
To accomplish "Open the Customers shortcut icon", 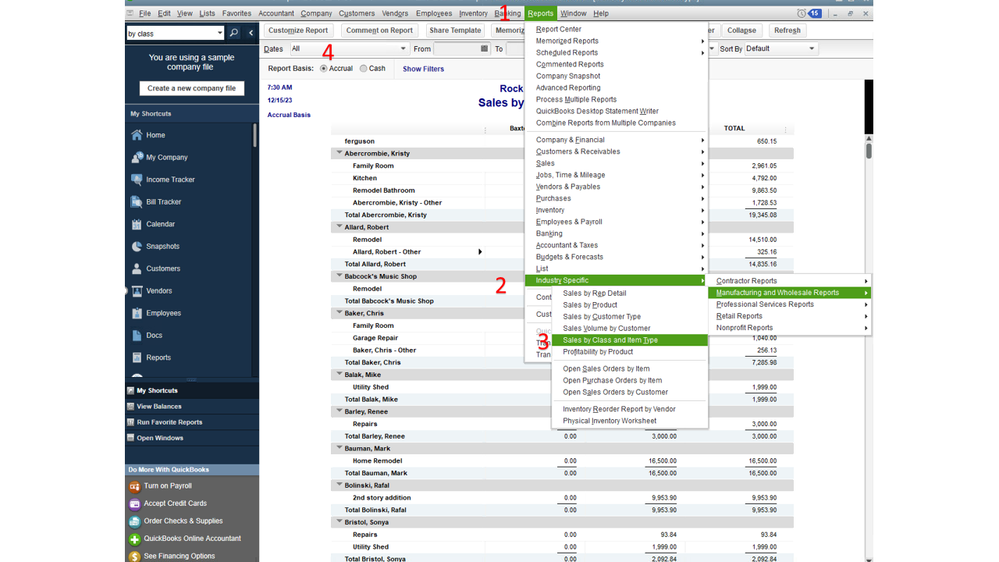I will 136,269.
